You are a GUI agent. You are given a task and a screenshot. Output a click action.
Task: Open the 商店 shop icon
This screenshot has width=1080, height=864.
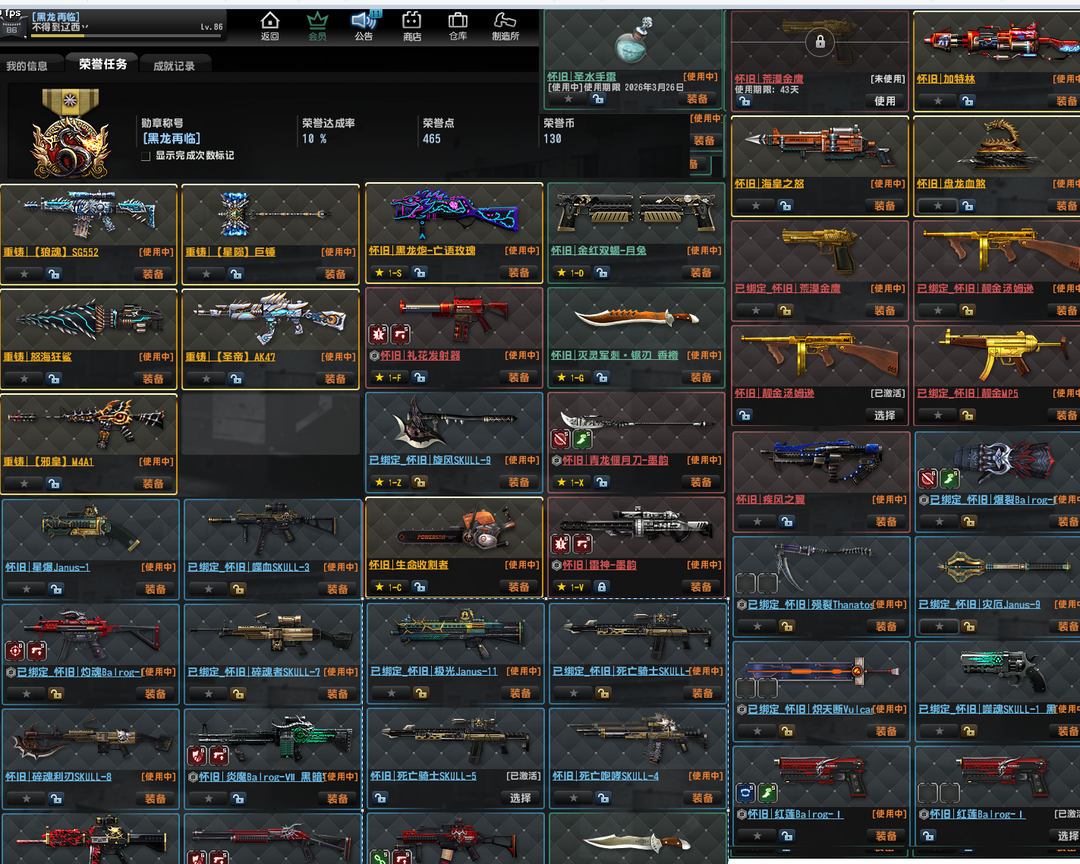412,26
